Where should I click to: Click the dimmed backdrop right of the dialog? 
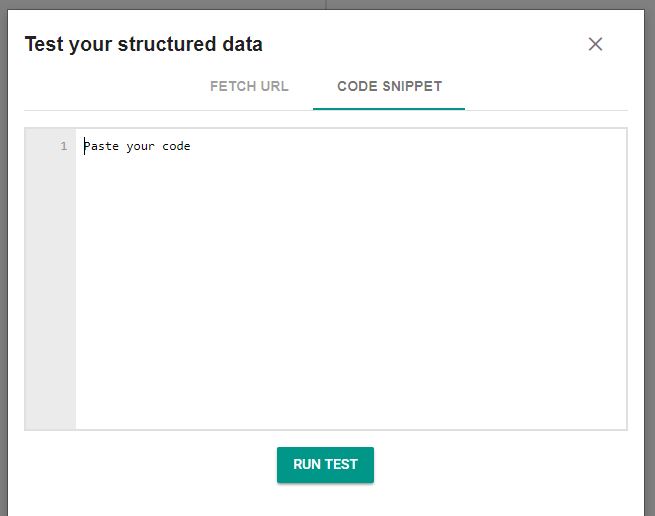pyautogui.click(x=650, y=259)
